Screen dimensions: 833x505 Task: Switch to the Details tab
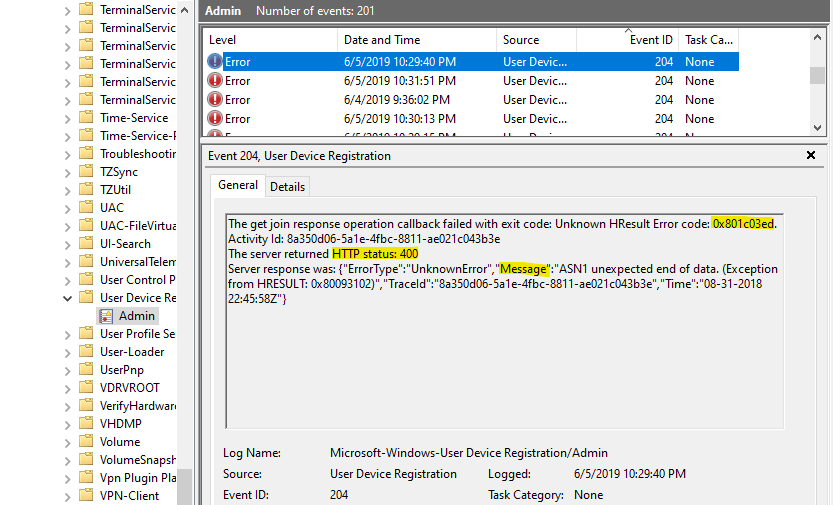287,187
